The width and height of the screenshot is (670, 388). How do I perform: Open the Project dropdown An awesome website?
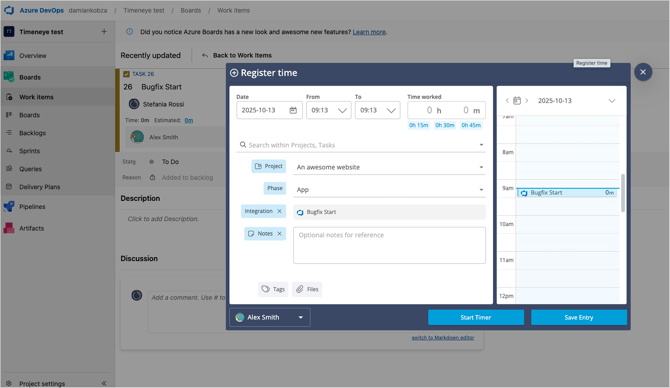point(389,167)
